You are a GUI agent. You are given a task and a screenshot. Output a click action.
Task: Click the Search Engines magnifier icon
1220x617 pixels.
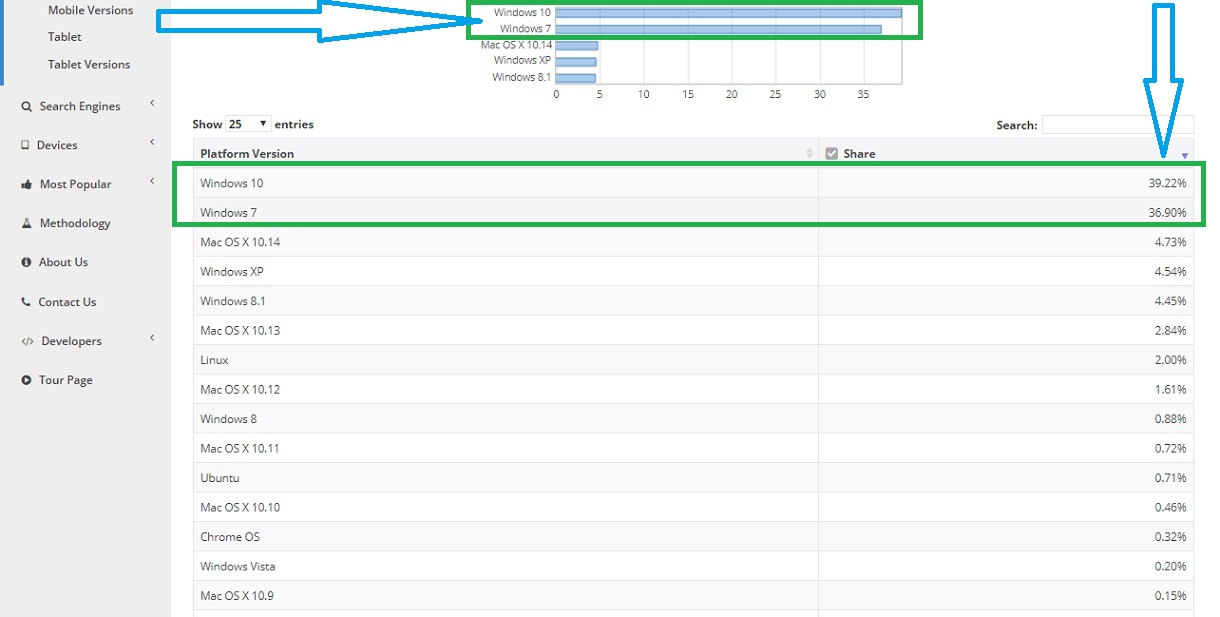(26, 106)
